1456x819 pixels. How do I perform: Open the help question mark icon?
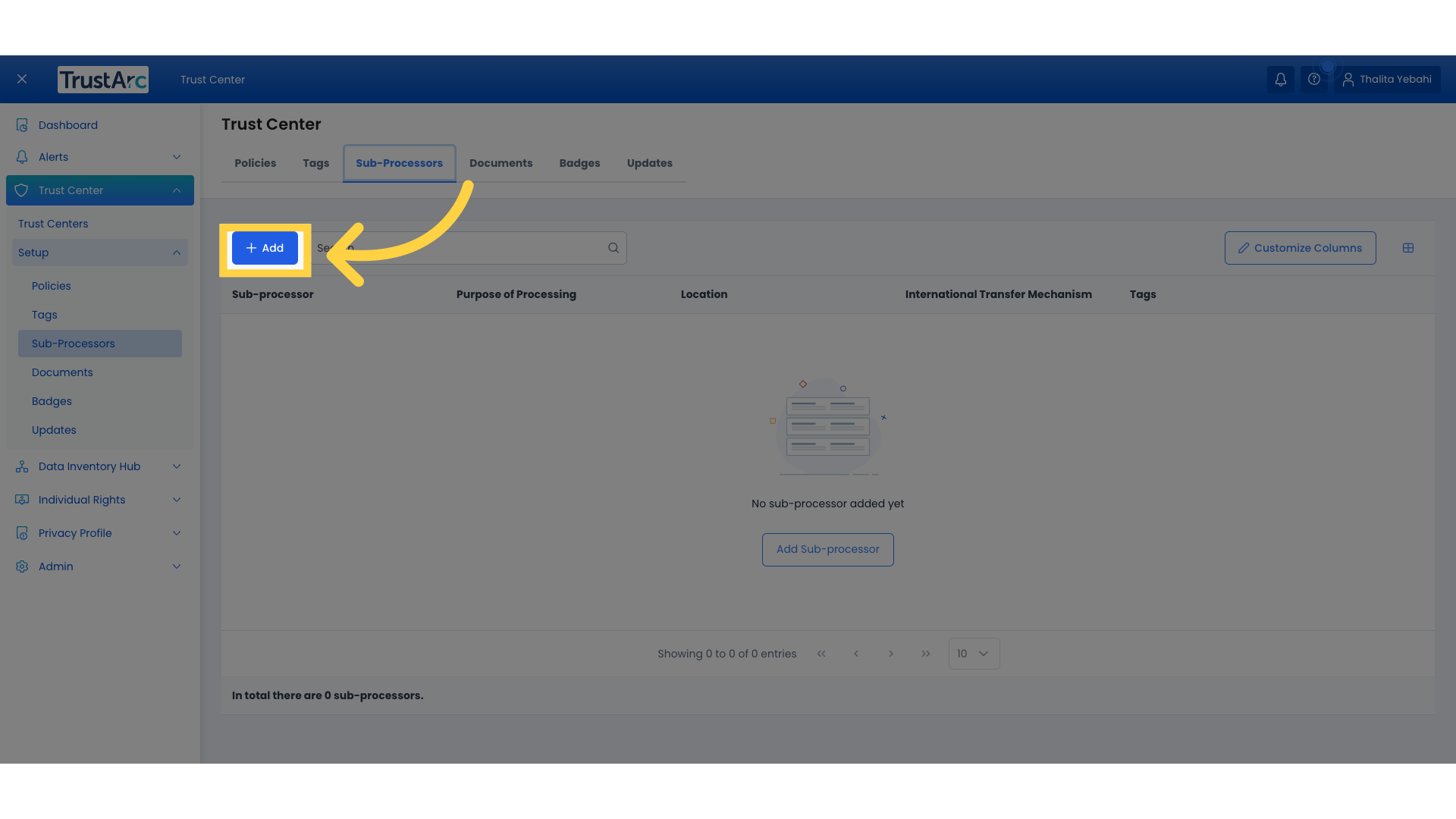pyautogui.click(x=1314, y=80)
